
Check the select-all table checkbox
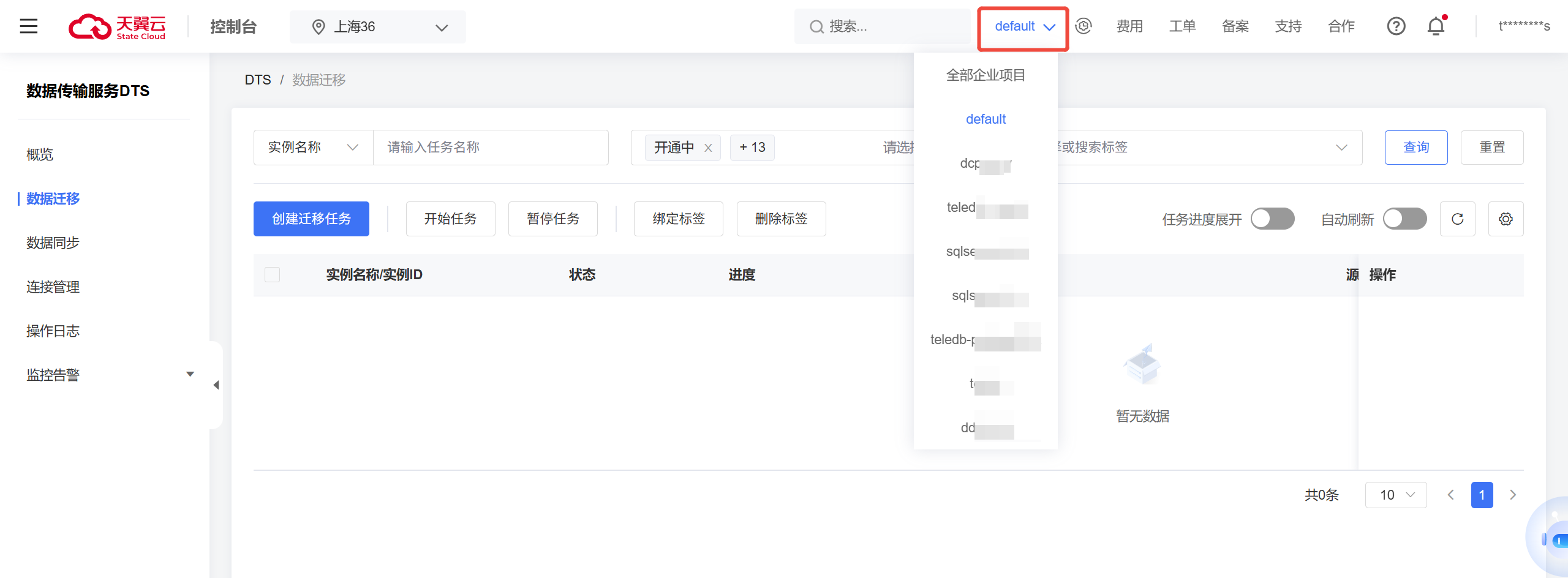[x=272, y=275]
